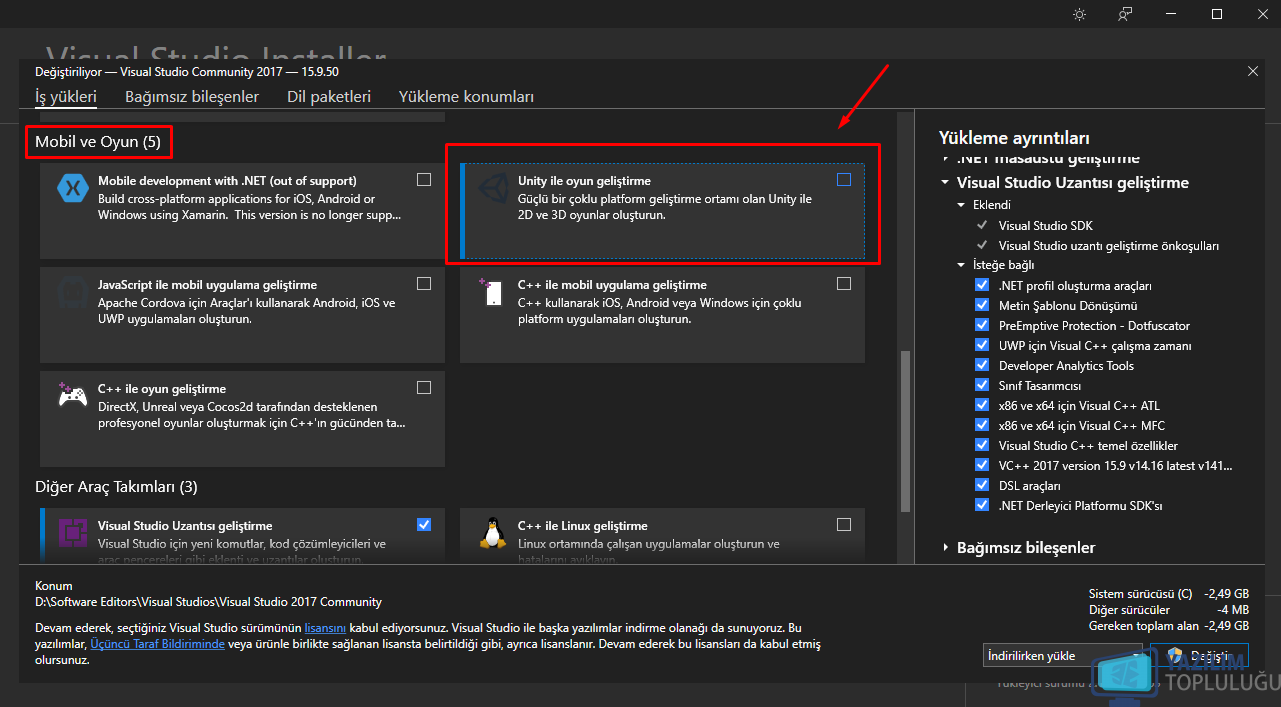Close the Değiştiriliyor dialog with X

tap(1253, 71)
